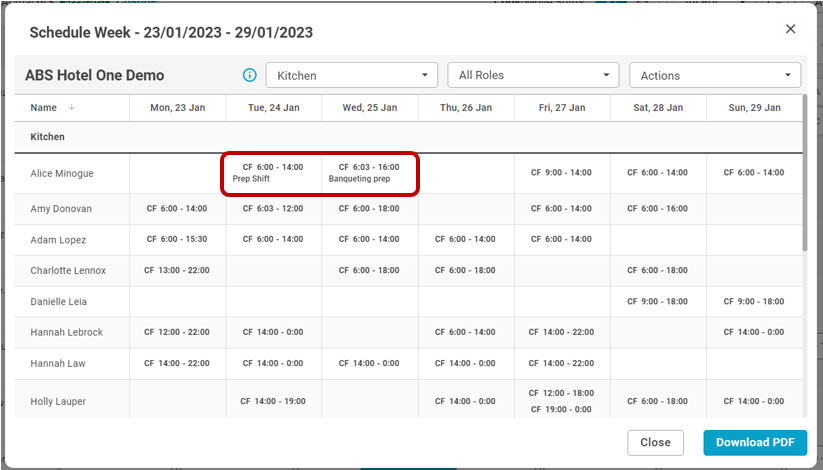Click Amy Donovan's Saturday shift 6:00 - 16:00
Image resolution: width=823 pixels, height=470 pixels.
click(657, 208)
